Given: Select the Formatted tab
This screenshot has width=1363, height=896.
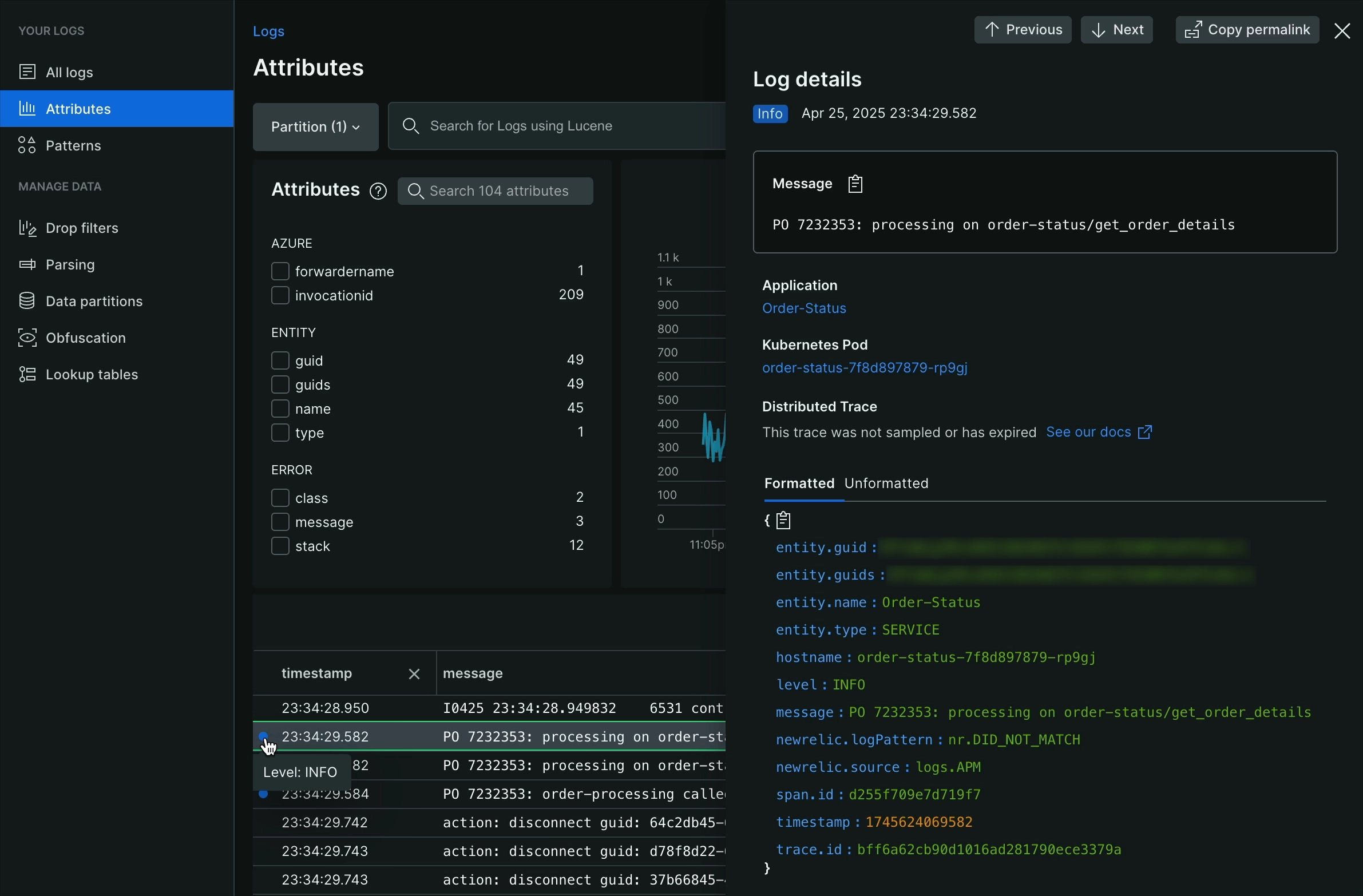Looking at the screenshot, I should click(x=799, y=484).
